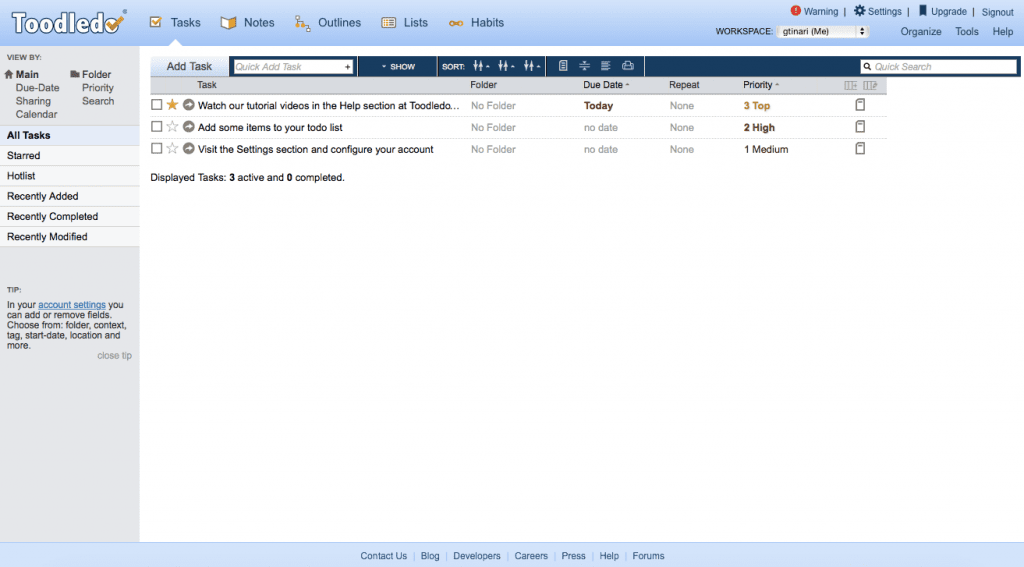Select Recently Added view
1024x567 pixels.
[x=69, y=196]
